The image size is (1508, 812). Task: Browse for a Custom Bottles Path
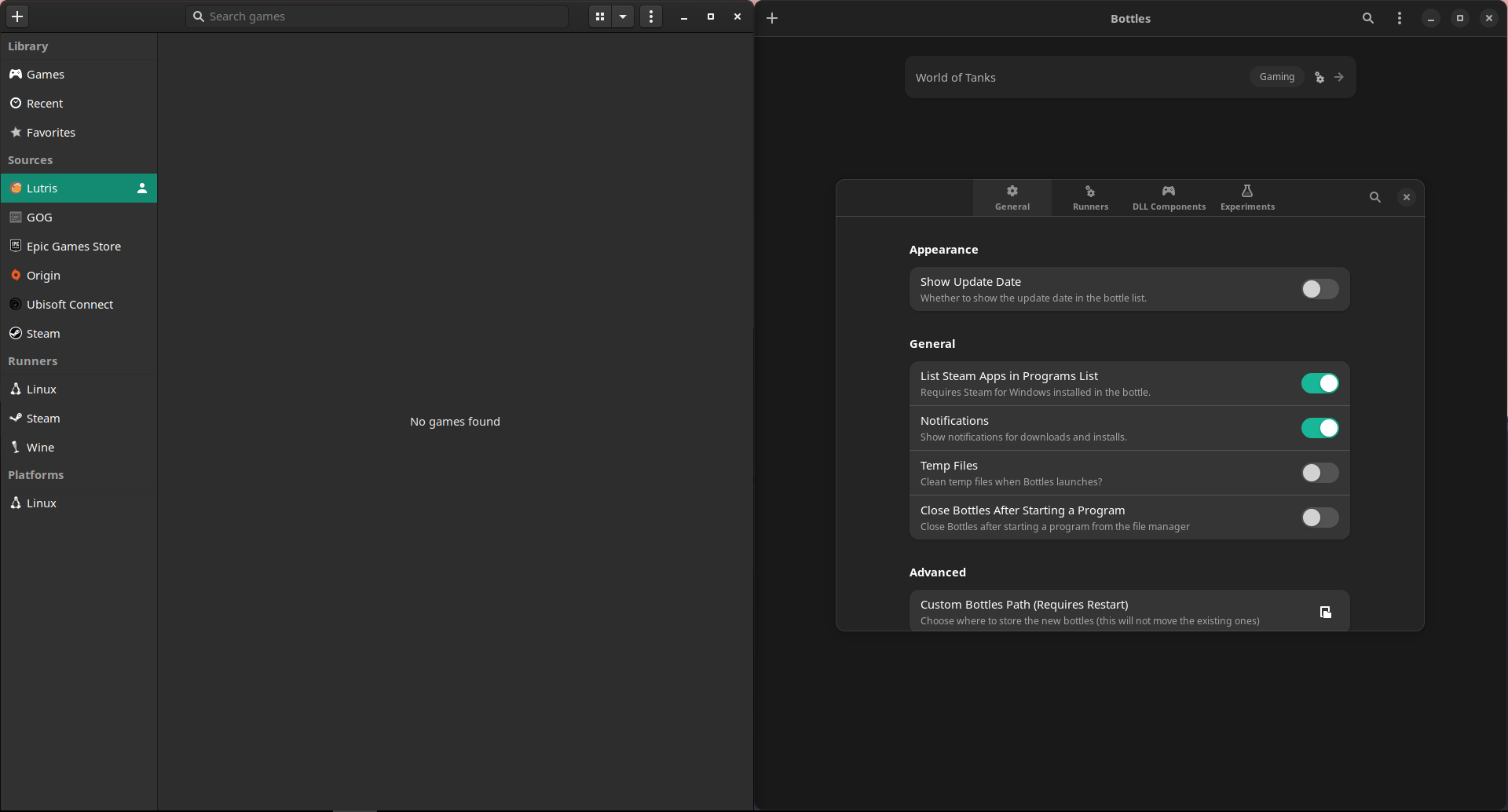[x=1326, y=611]
